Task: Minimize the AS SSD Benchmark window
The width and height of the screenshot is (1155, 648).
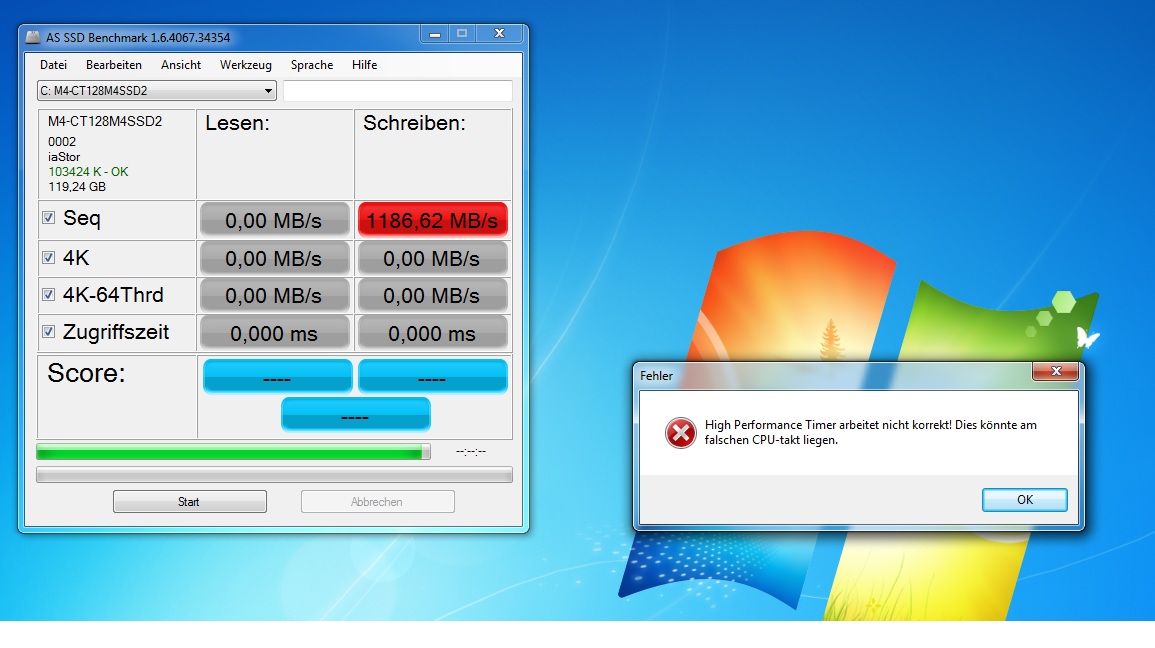Action: point(435,34)
